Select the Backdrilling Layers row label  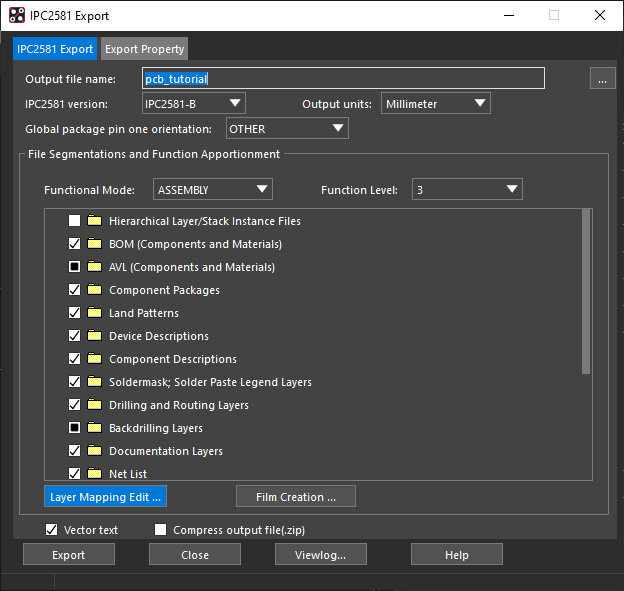(x=156, y=428)
